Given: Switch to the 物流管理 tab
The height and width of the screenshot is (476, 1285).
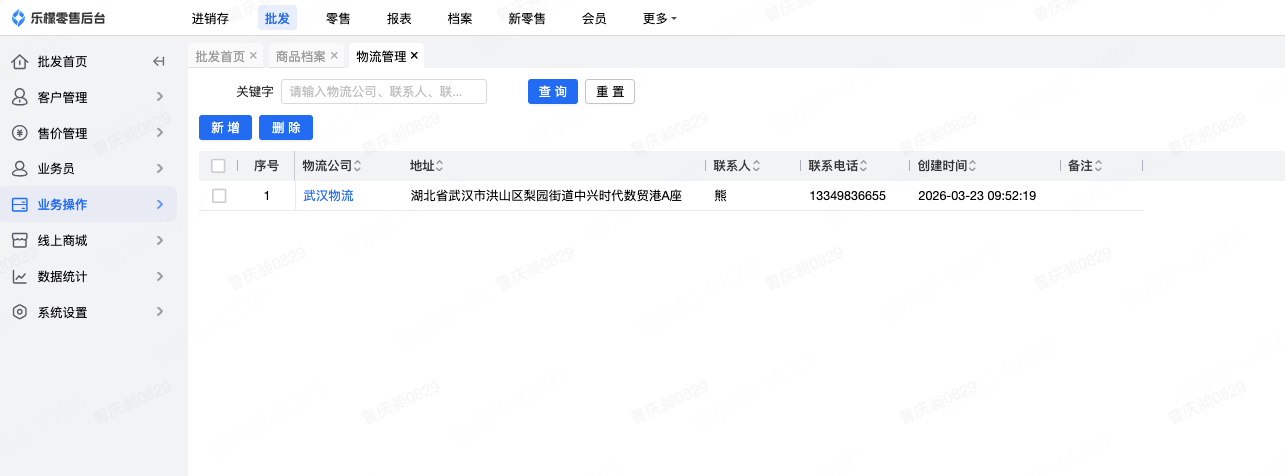Looking at the screenshot, I should pyautogui.click(x=381, y=56).
